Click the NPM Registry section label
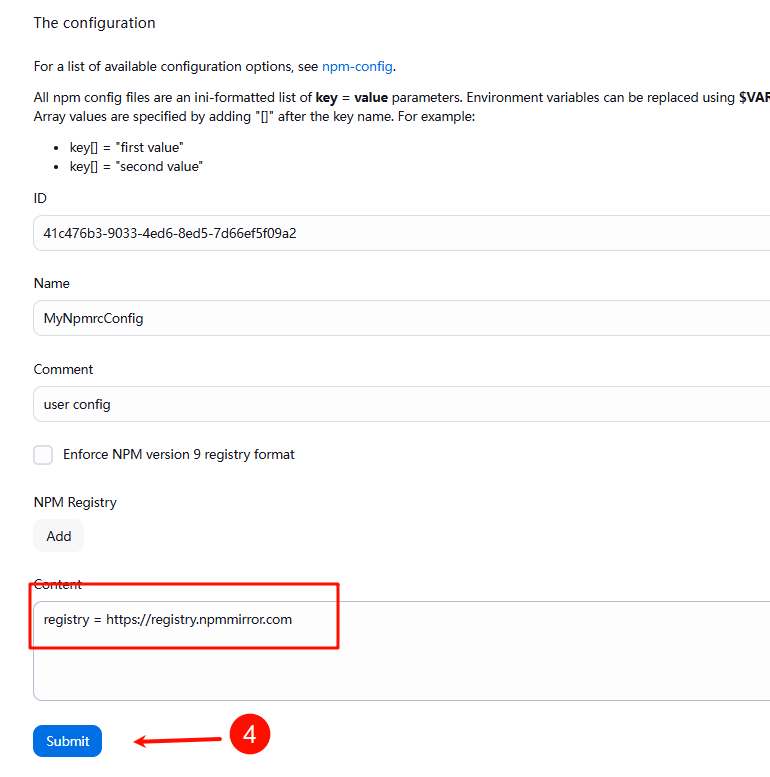This screenshot has width=770, height=777. tap(75, 502)
